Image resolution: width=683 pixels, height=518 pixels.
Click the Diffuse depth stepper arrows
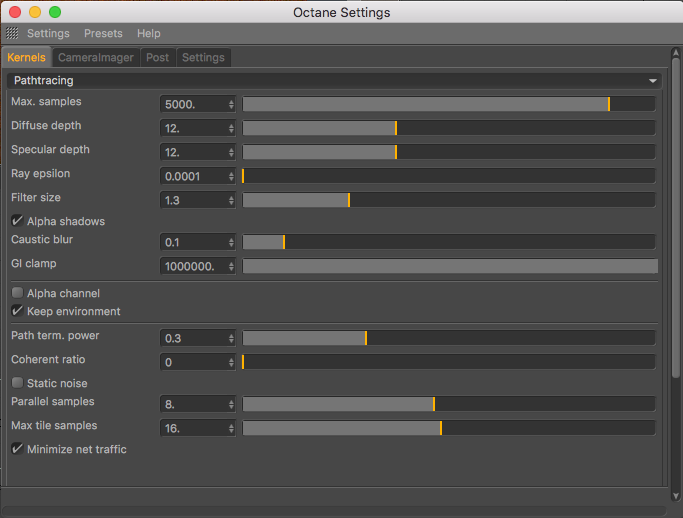pos(232,128)
